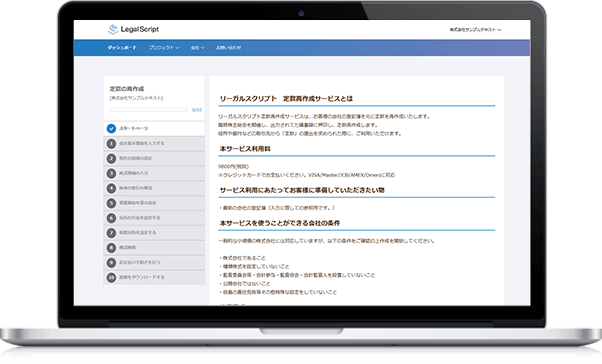Viewport: 602px width, 364px height.
Task: Click the 株式会社であること bullet
Action: 242,258
